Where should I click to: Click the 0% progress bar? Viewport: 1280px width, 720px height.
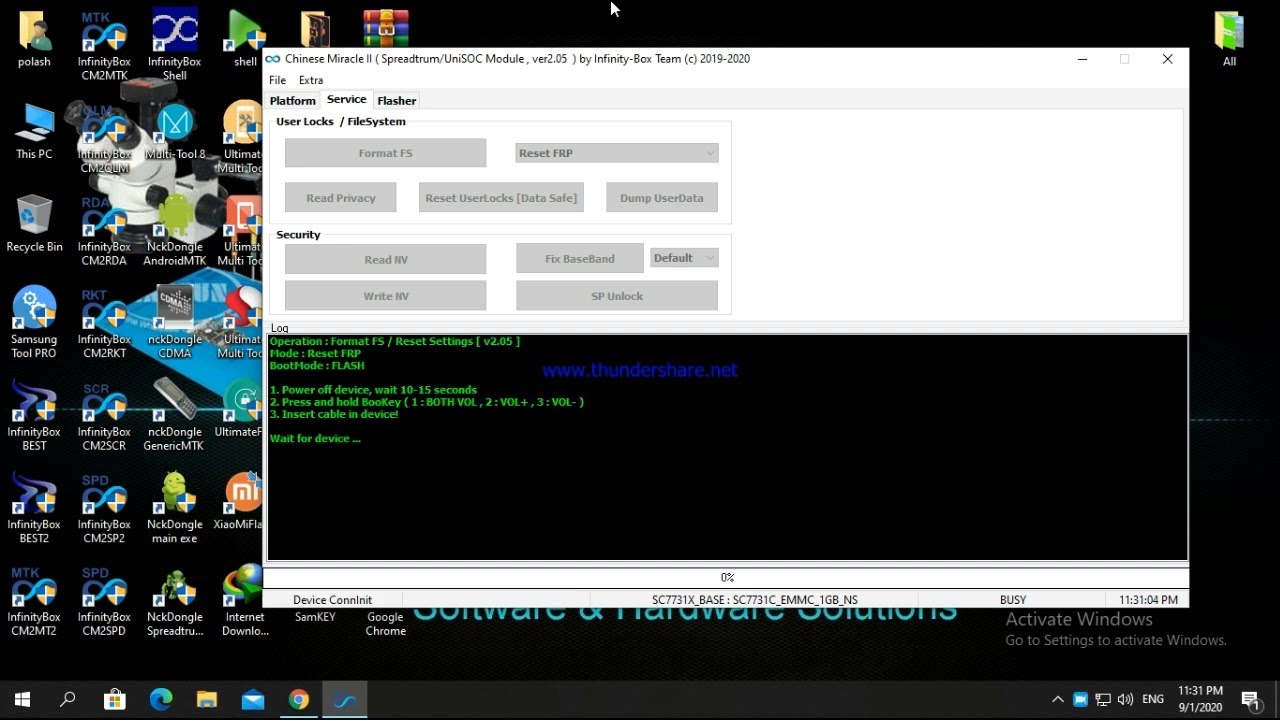[727, 577]
